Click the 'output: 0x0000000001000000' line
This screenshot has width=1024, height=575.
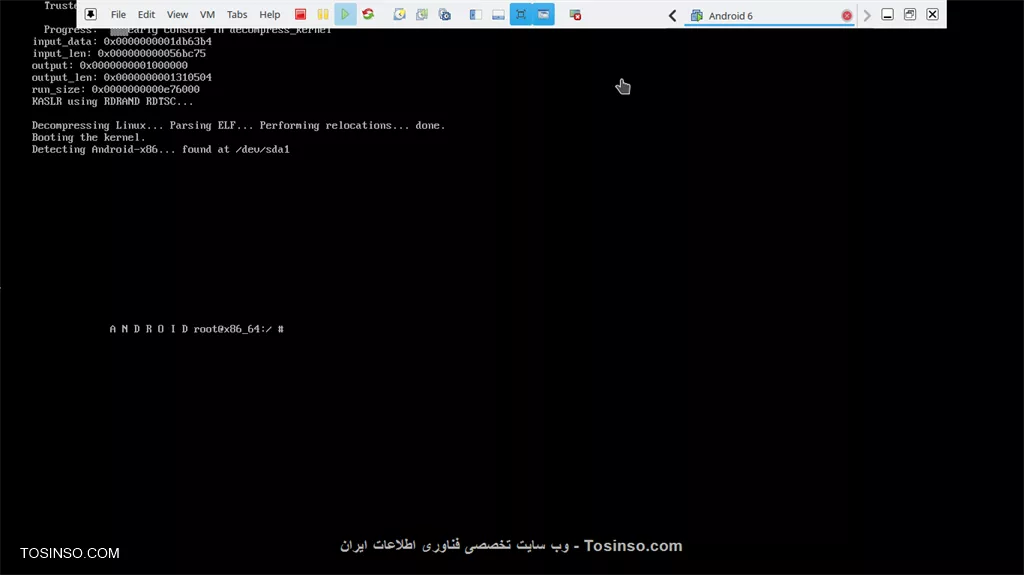click(110, 65)
